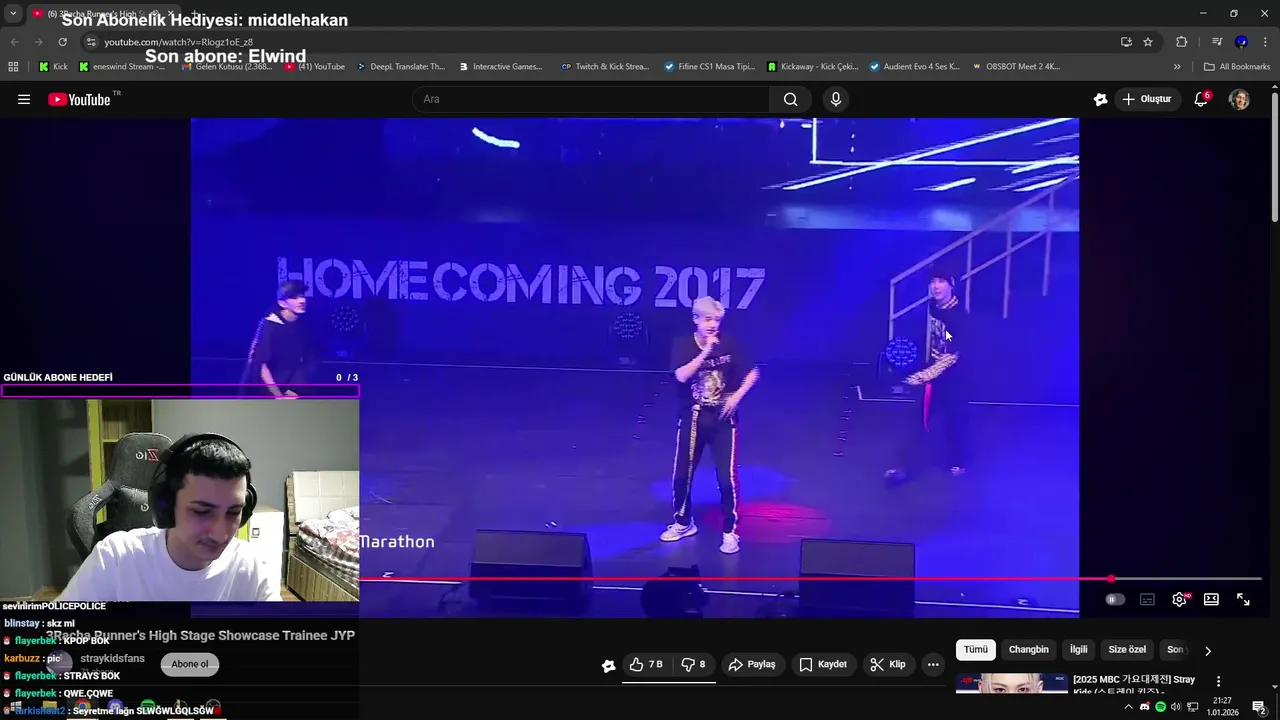Like the video with 7 B likes

[x=645, y=664]
